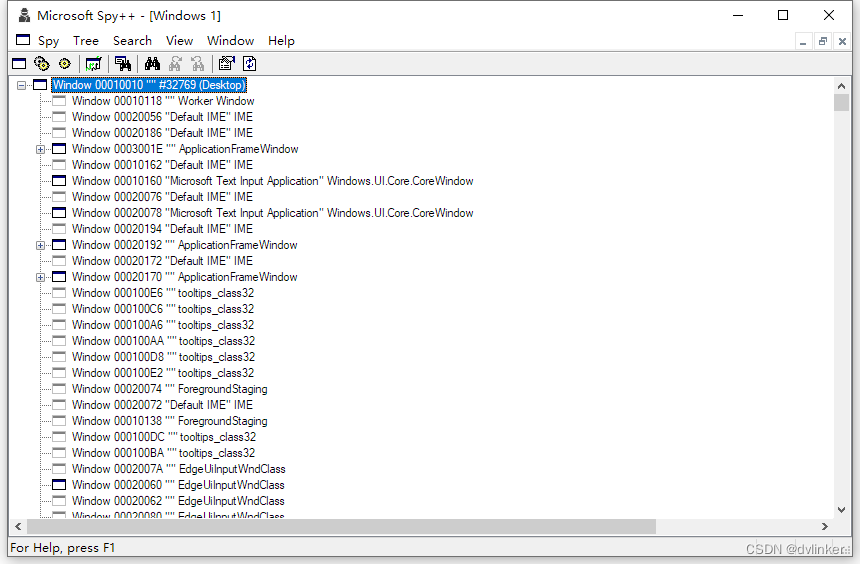
Task: Click the Log Messages toolbar icon
Action: pos(94,64)
